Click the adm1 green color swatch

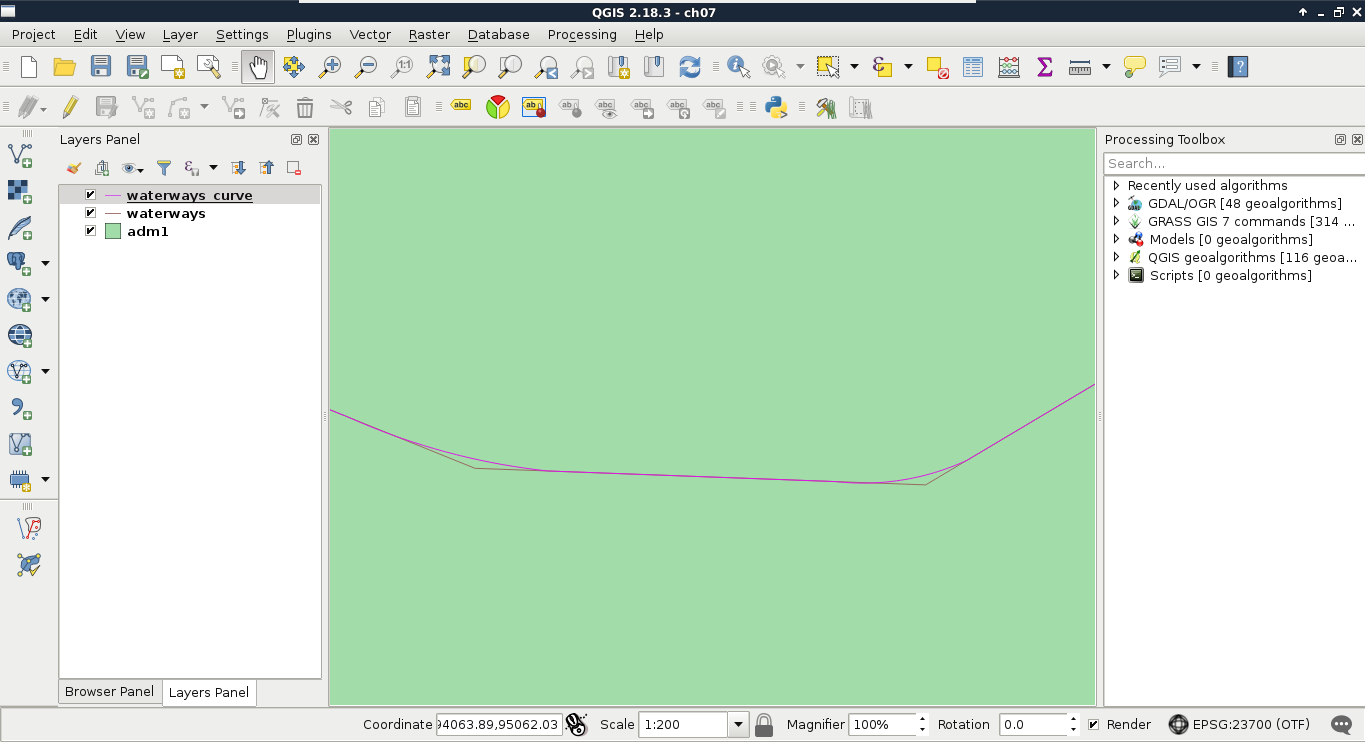[113, 231]
